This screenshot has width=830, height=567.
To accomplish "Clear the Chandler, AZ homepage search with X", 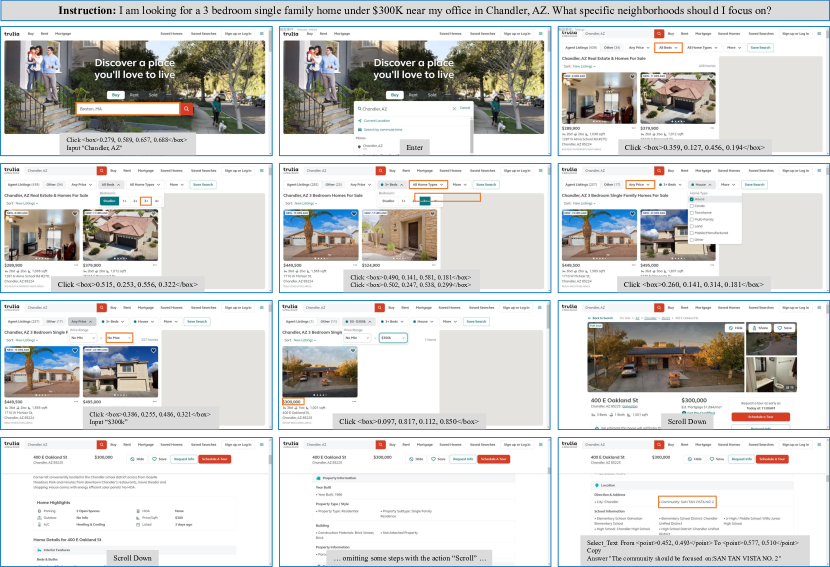I will point(454,109).
